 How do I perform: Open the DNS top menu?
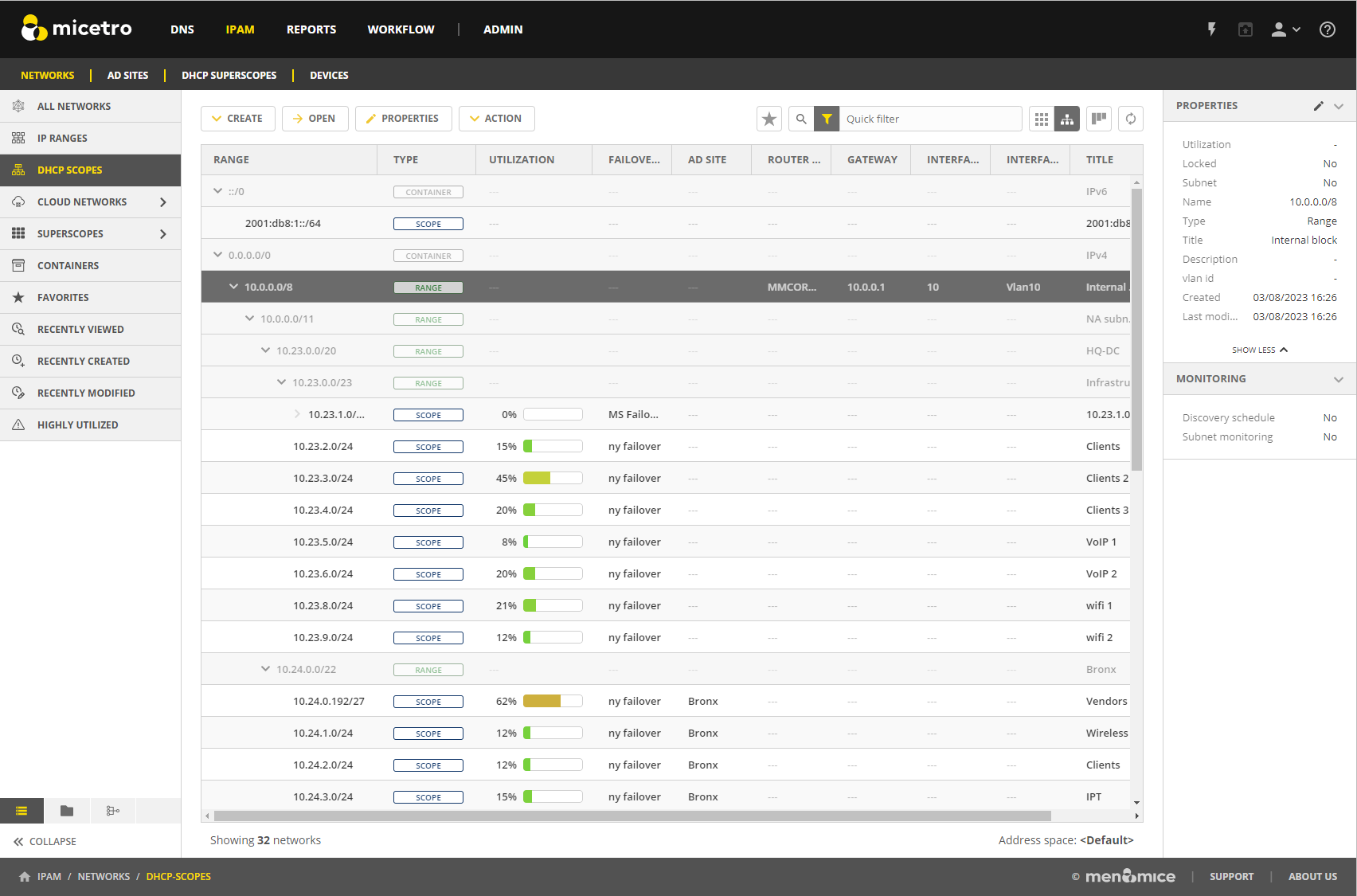(182, 29)
